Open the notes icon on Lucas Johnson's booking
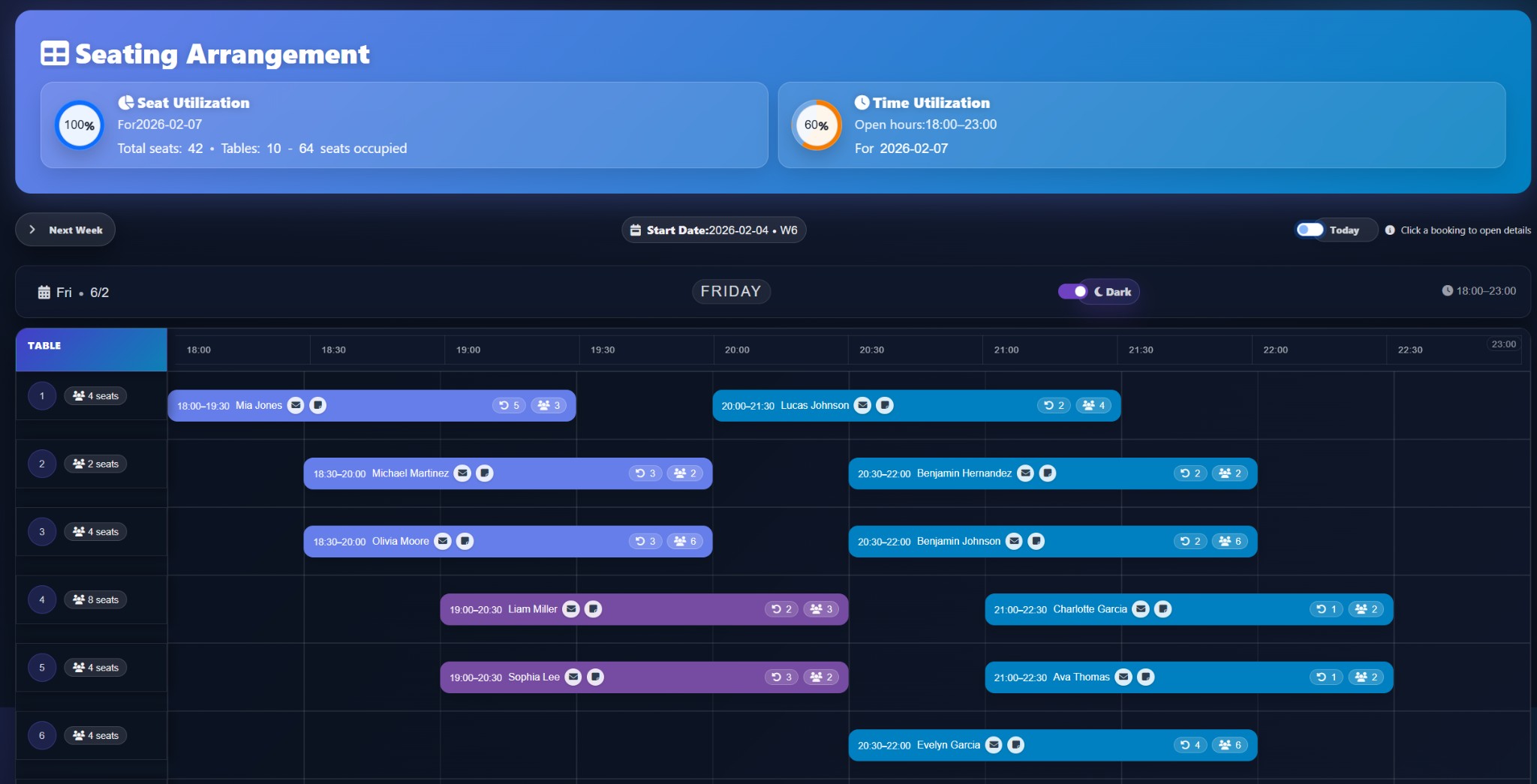Screen dimensions: 1537x784 885,405
